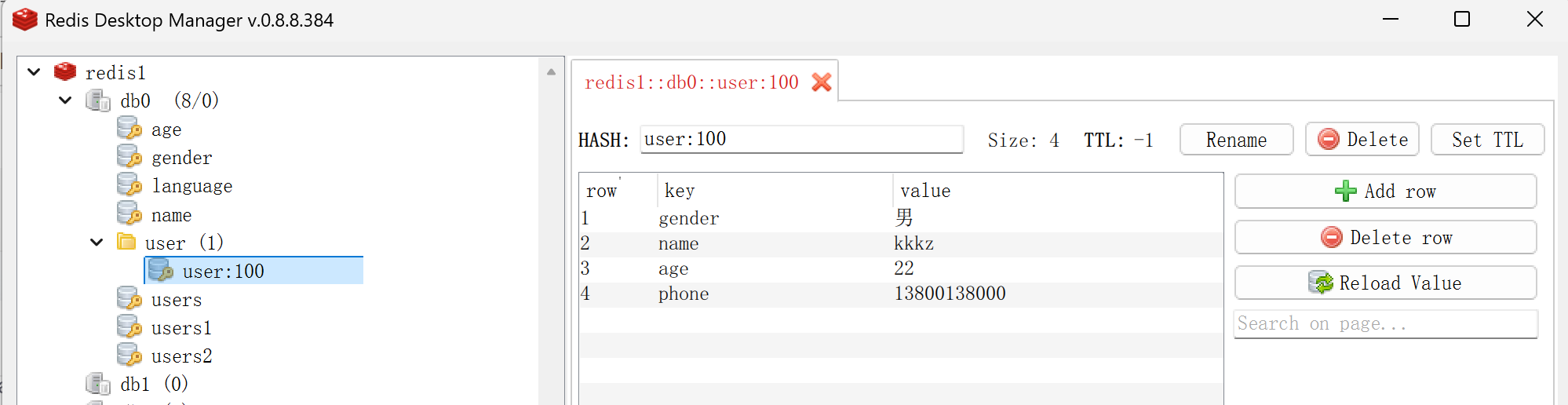Sort by the key column header

[x=775, y=191]
